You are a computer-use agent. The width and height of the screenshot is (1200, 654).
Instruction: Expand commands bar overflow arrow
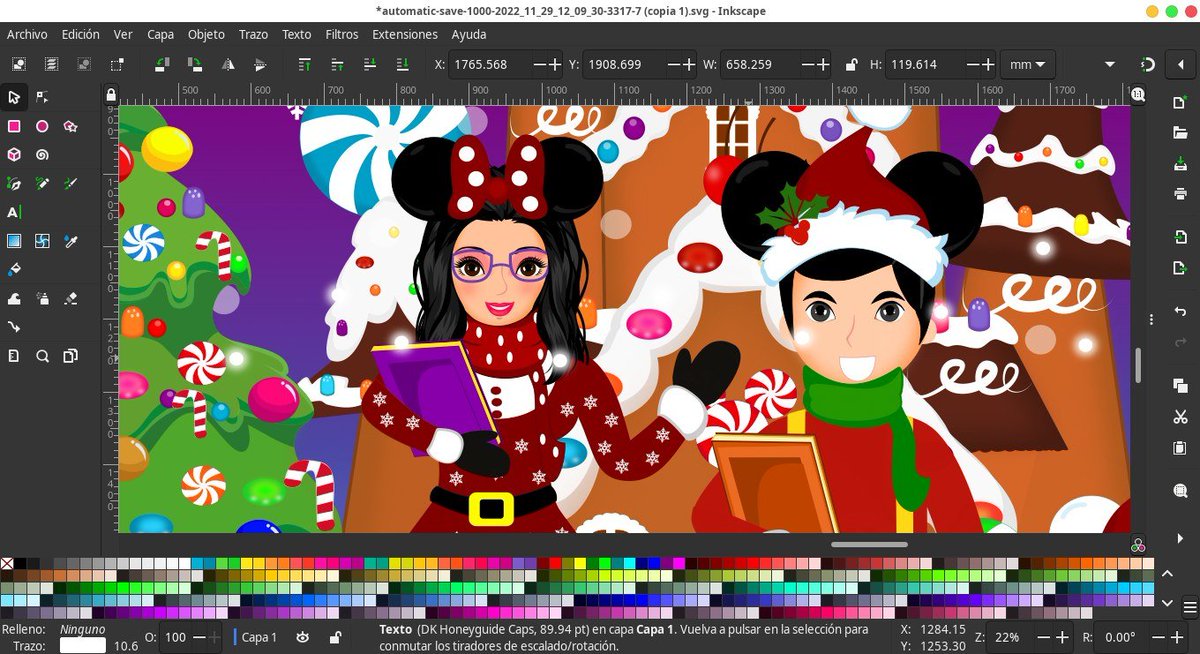(x=1181, y=538)
